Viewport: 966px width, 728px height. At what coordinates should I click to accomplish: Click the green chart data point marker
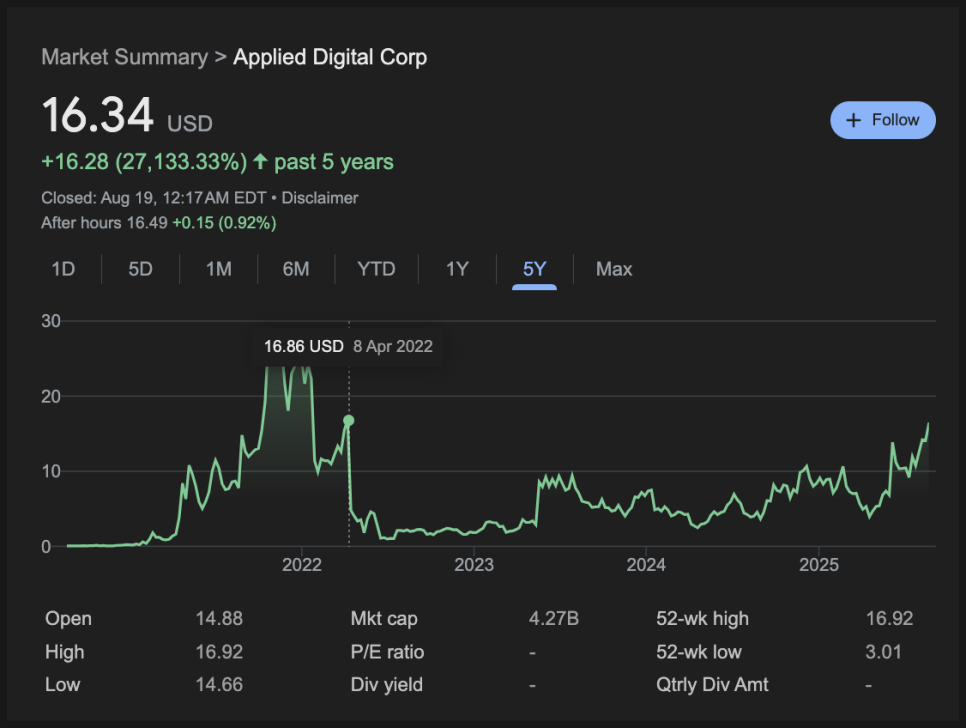click(349, 421)
